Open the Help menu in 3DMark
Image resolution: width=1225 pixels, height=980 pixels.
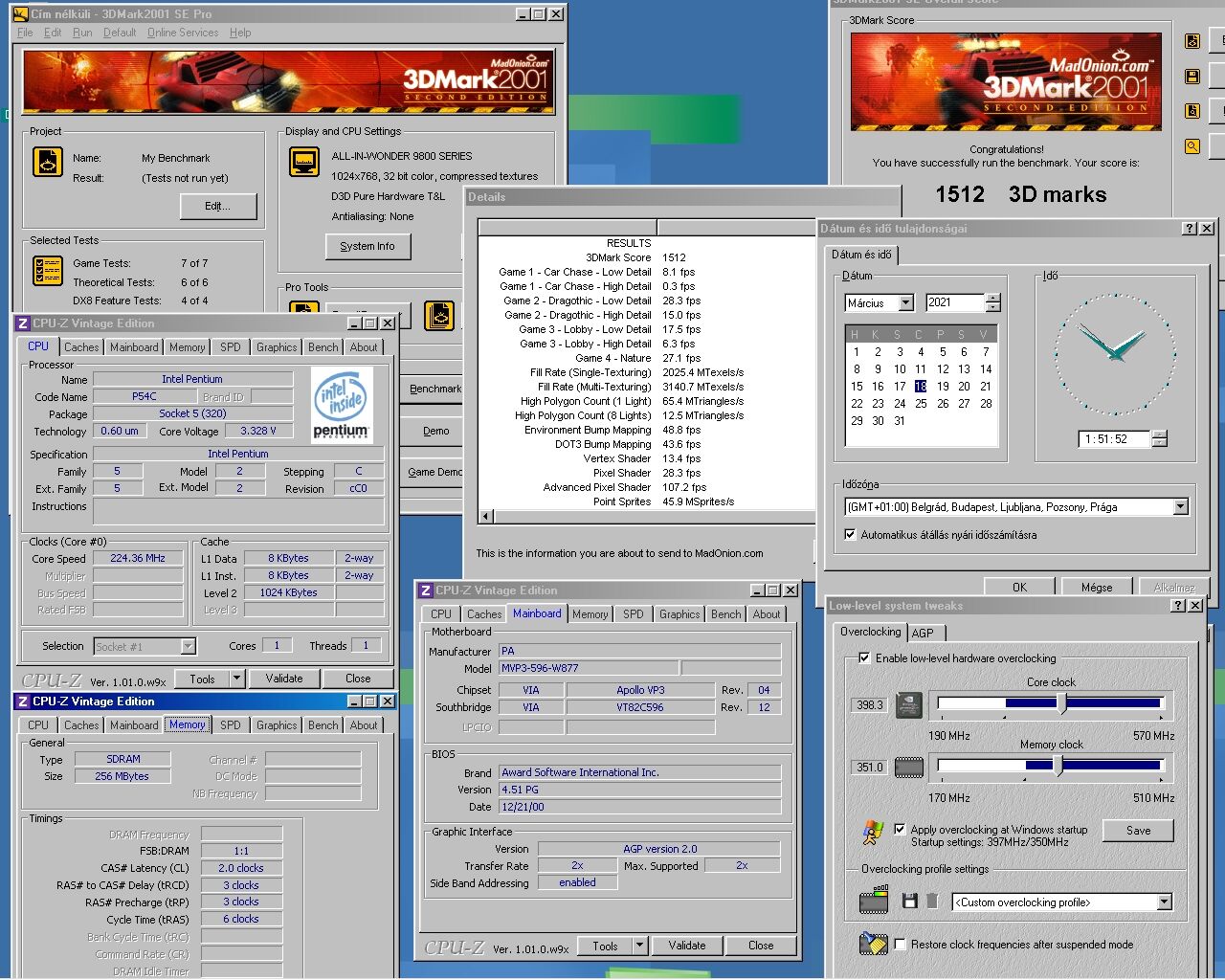pyautogui.click(x=240, y=33)
